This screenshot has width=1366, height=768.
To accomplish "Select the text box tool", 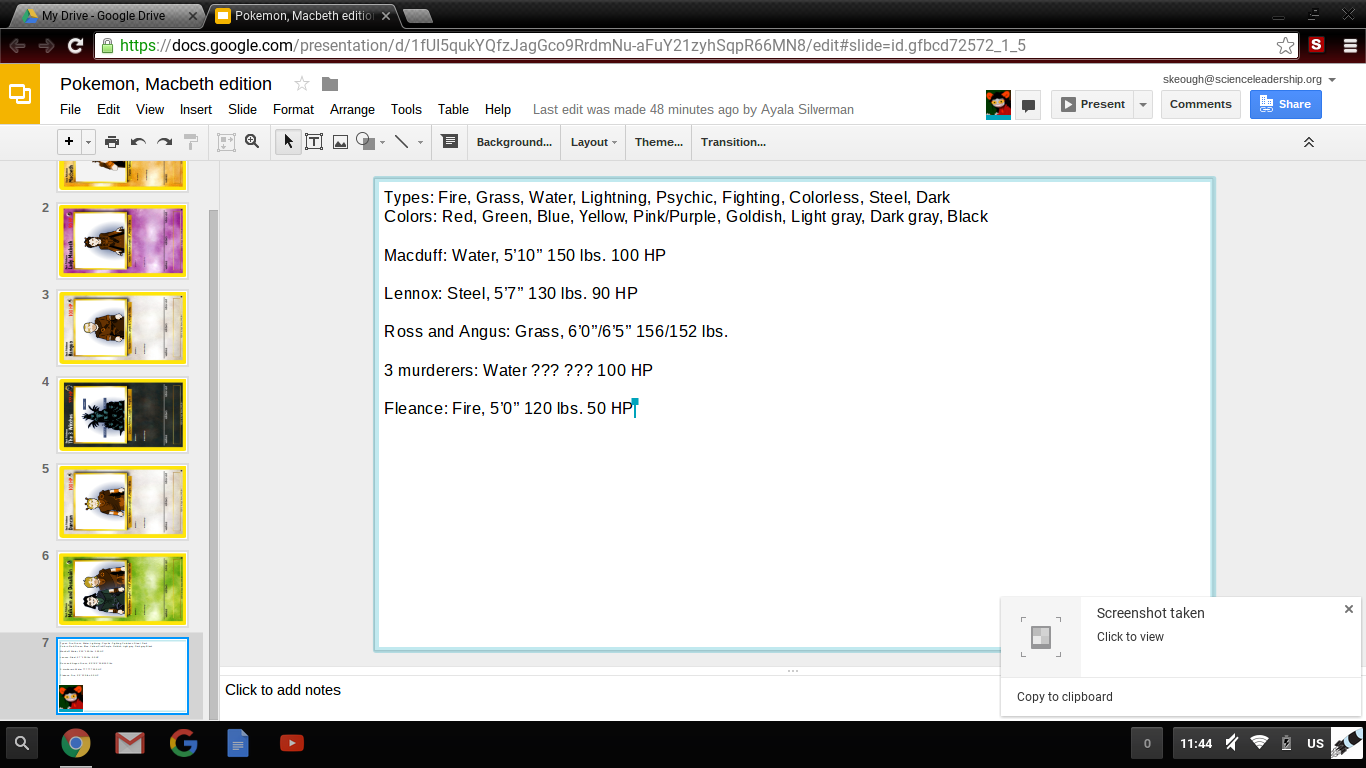I will point(314,142).
